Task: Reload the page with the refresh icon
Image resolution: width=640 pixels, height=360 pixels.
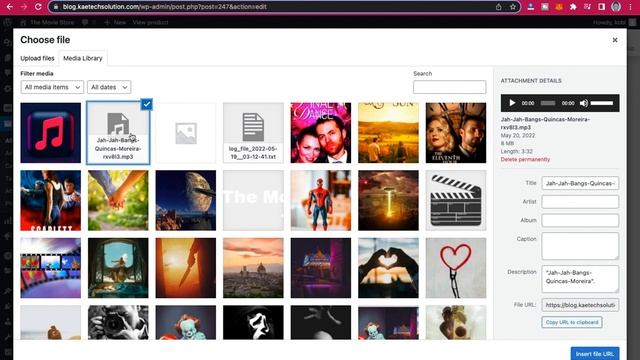Action: click(x=38, y=7)
